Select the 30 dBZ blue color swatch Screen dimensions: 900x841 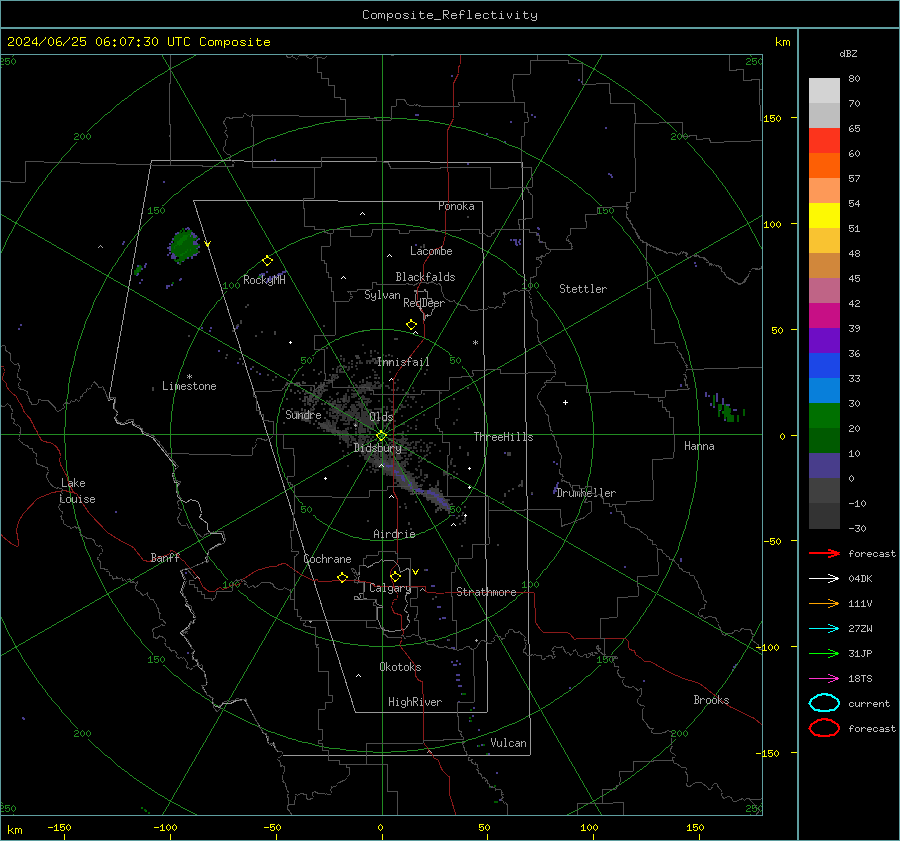(824, 390)
